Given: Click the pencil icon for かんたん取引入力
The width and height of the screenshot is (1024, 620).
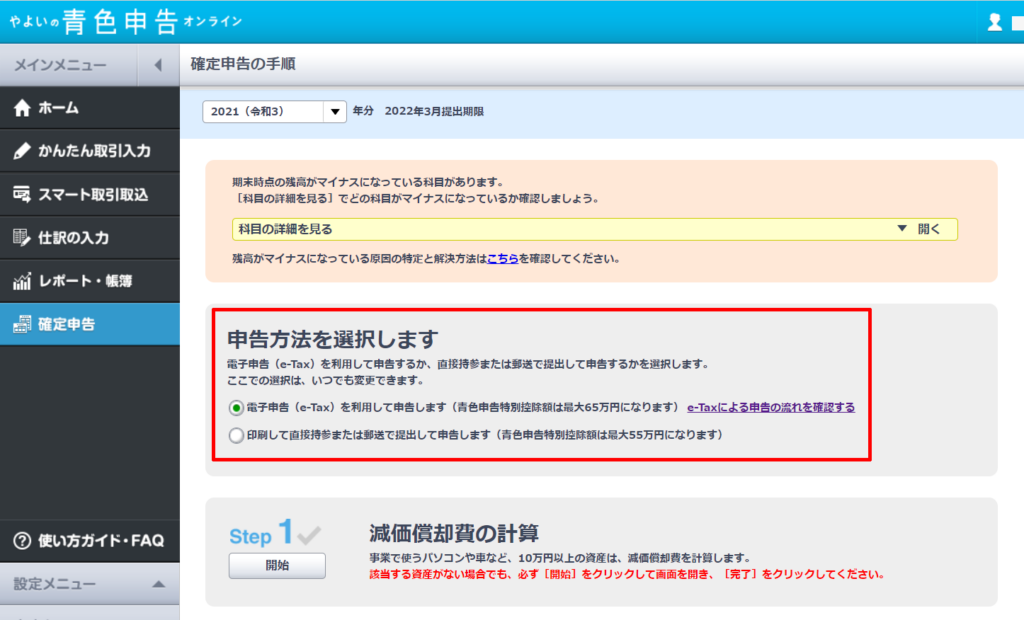Looking at the screenshot, I should pyautogui.click(x=22, y=151).
